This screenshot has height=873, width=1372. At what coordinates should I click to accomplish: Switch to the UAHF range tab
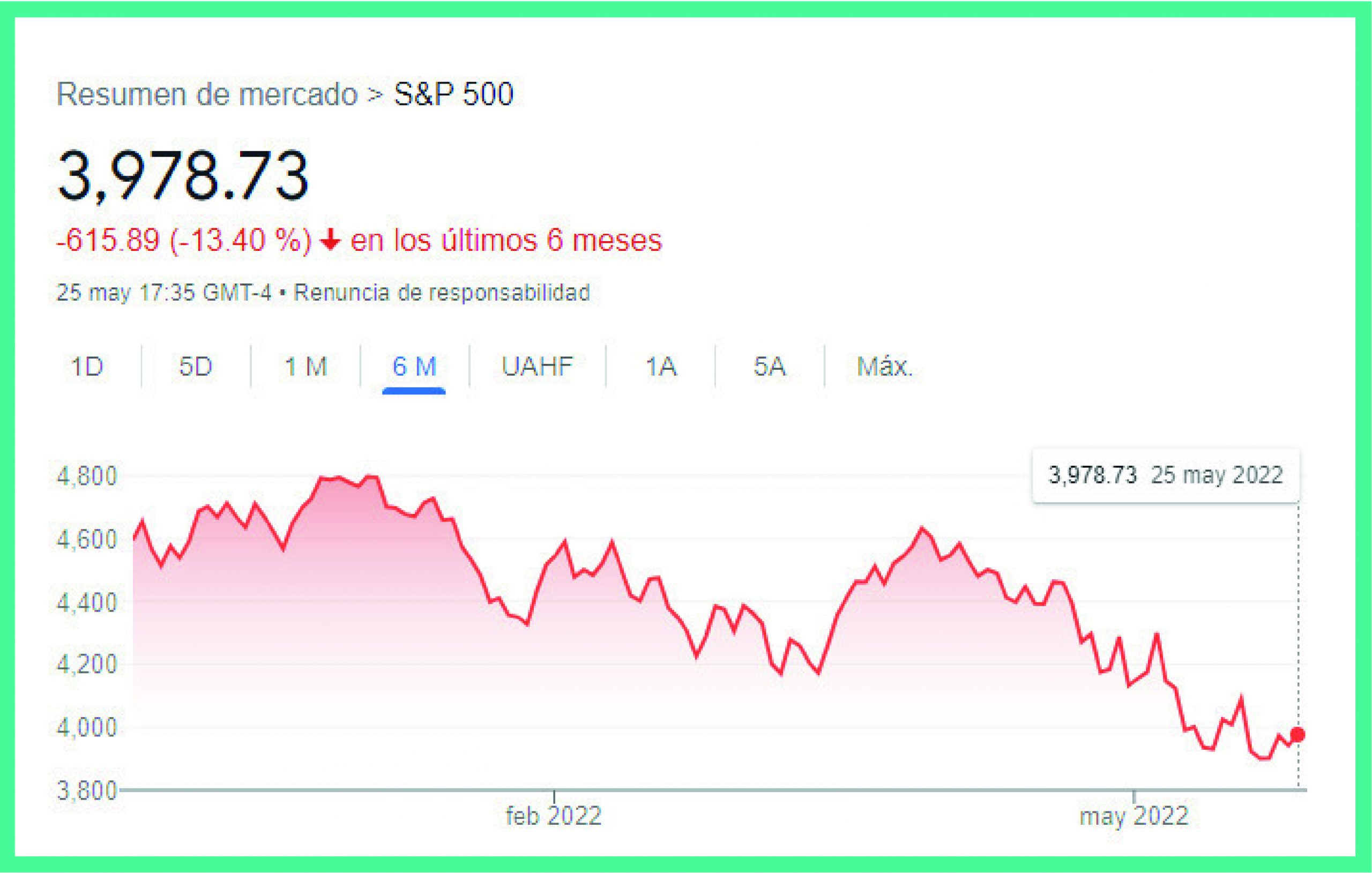tap(536, 367)
